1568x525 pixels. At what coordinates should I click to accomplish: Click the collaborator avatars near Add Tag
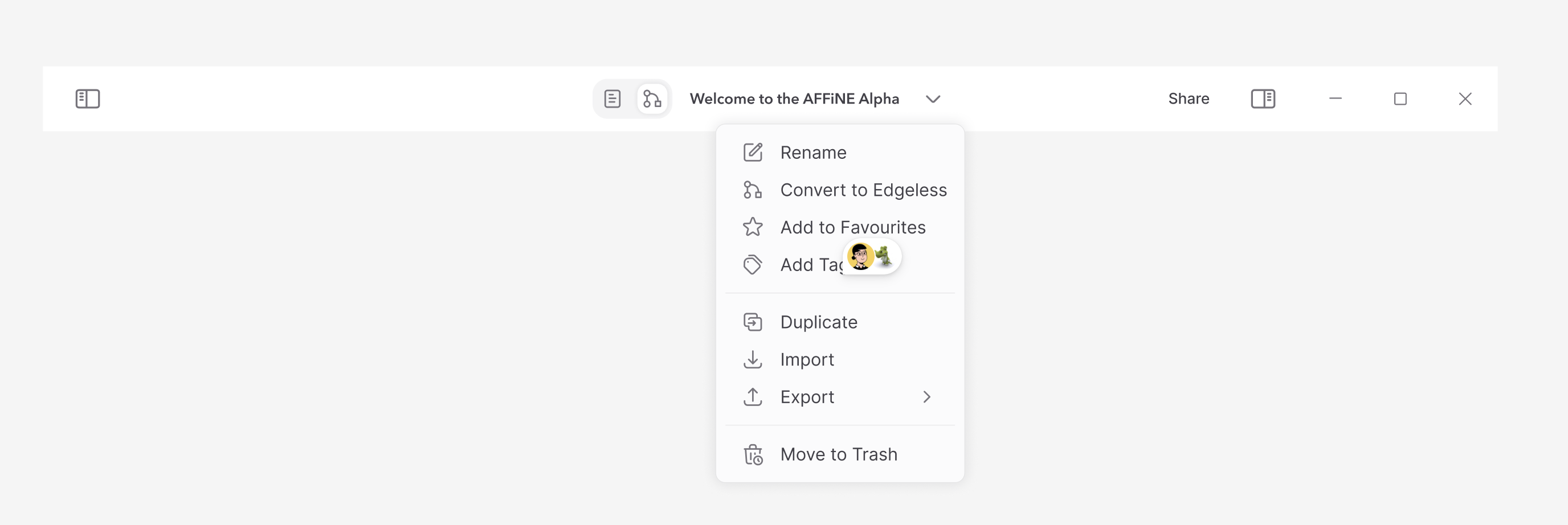coord(872,257)
